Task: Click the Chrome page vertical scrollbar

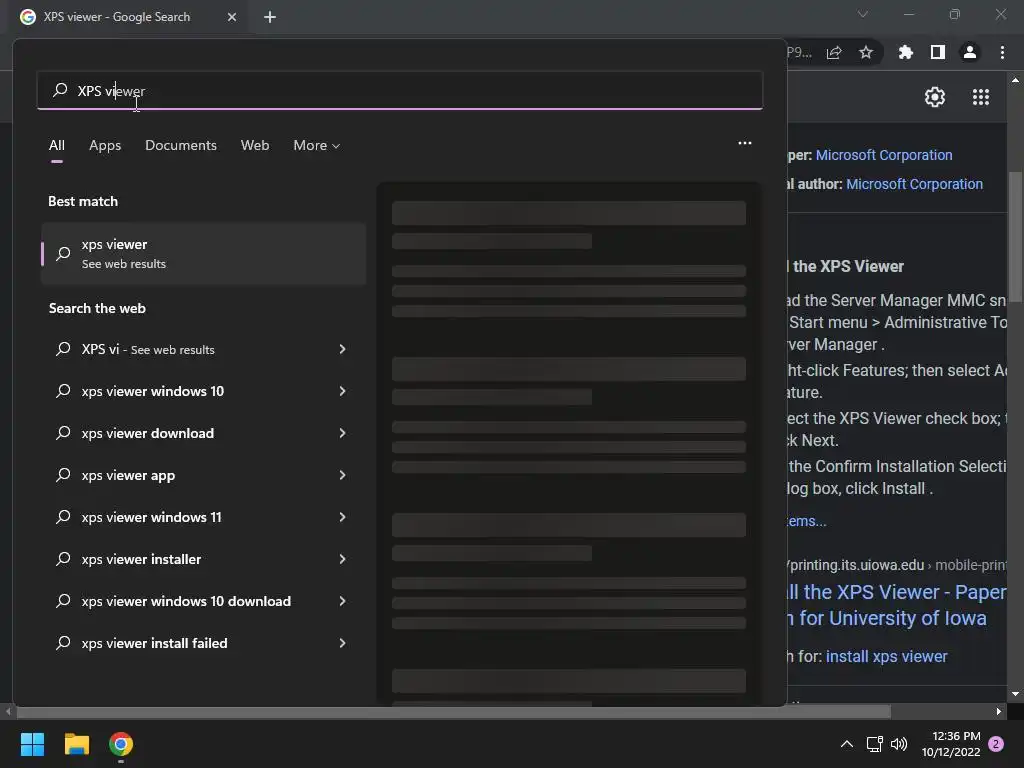Action: tap(1015, 235)
